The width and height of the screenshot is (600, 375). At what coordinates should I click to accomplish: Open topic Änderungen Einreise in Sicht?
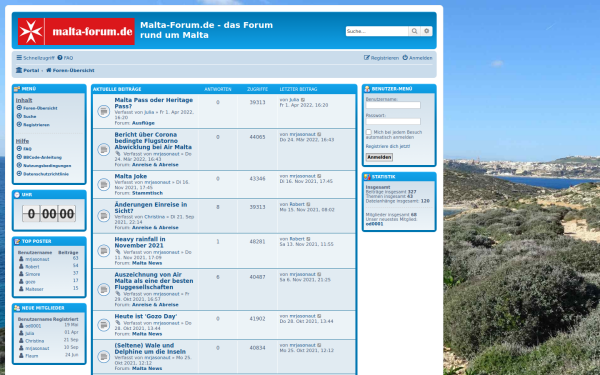151,208
